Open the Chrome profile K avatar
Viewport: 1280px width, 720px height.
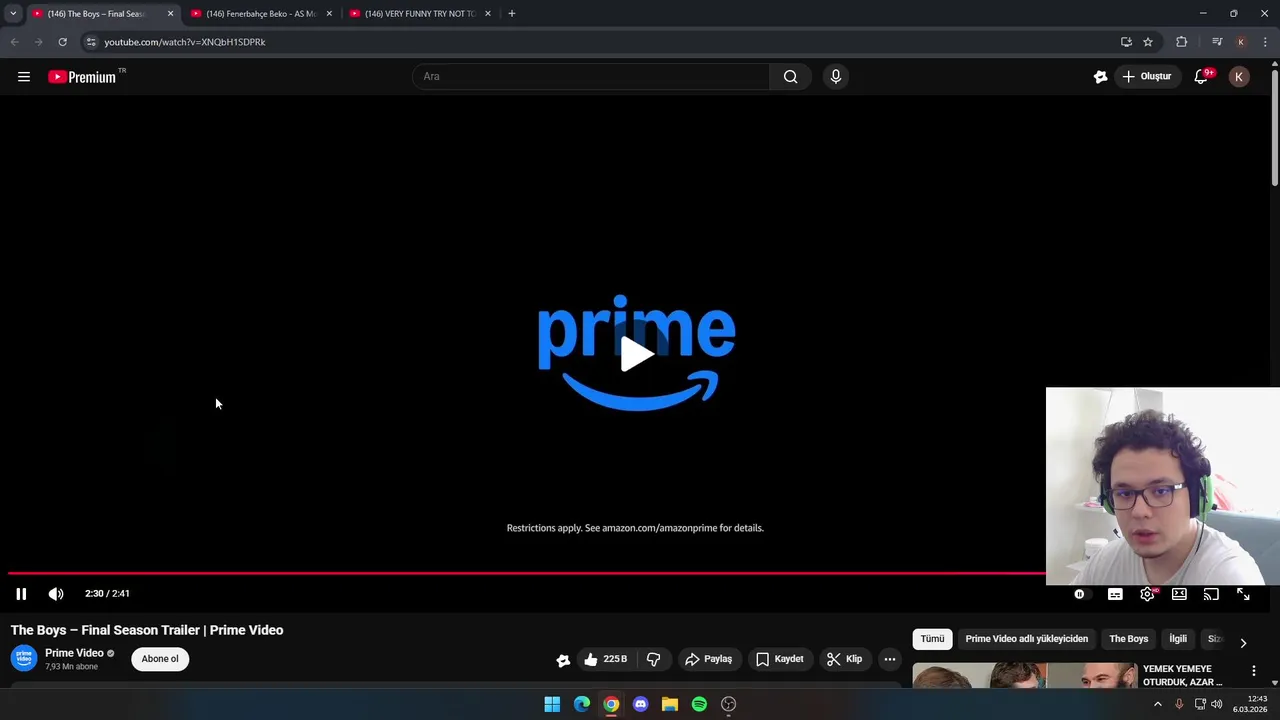point(1241,42)
